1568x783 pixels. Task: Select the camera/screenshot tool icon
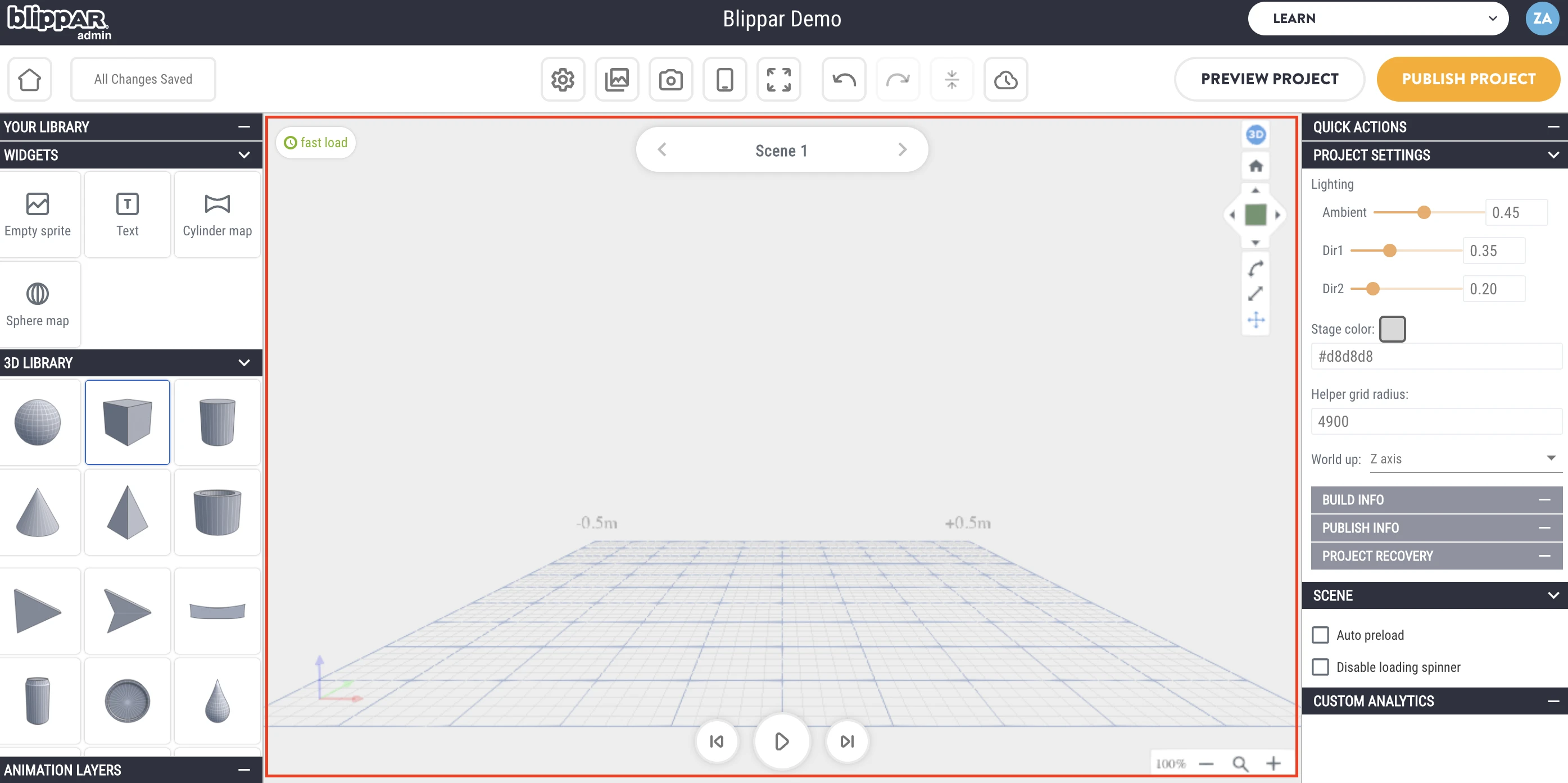[671, 79]
